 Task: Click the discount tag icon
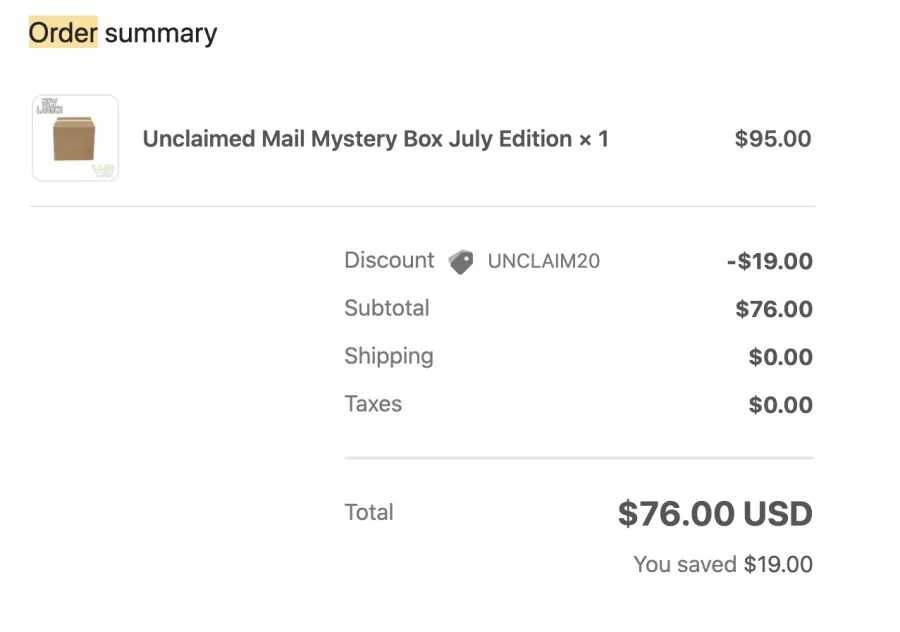(x=461, y=262)
